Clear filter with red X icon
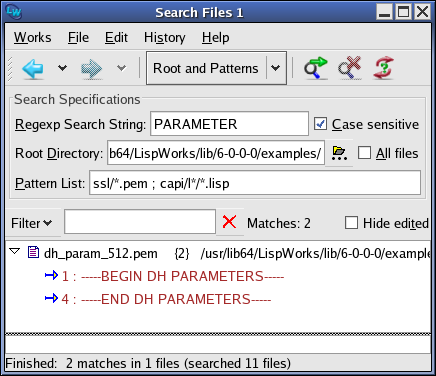The image size is (436, 376). tap(229, 222)
